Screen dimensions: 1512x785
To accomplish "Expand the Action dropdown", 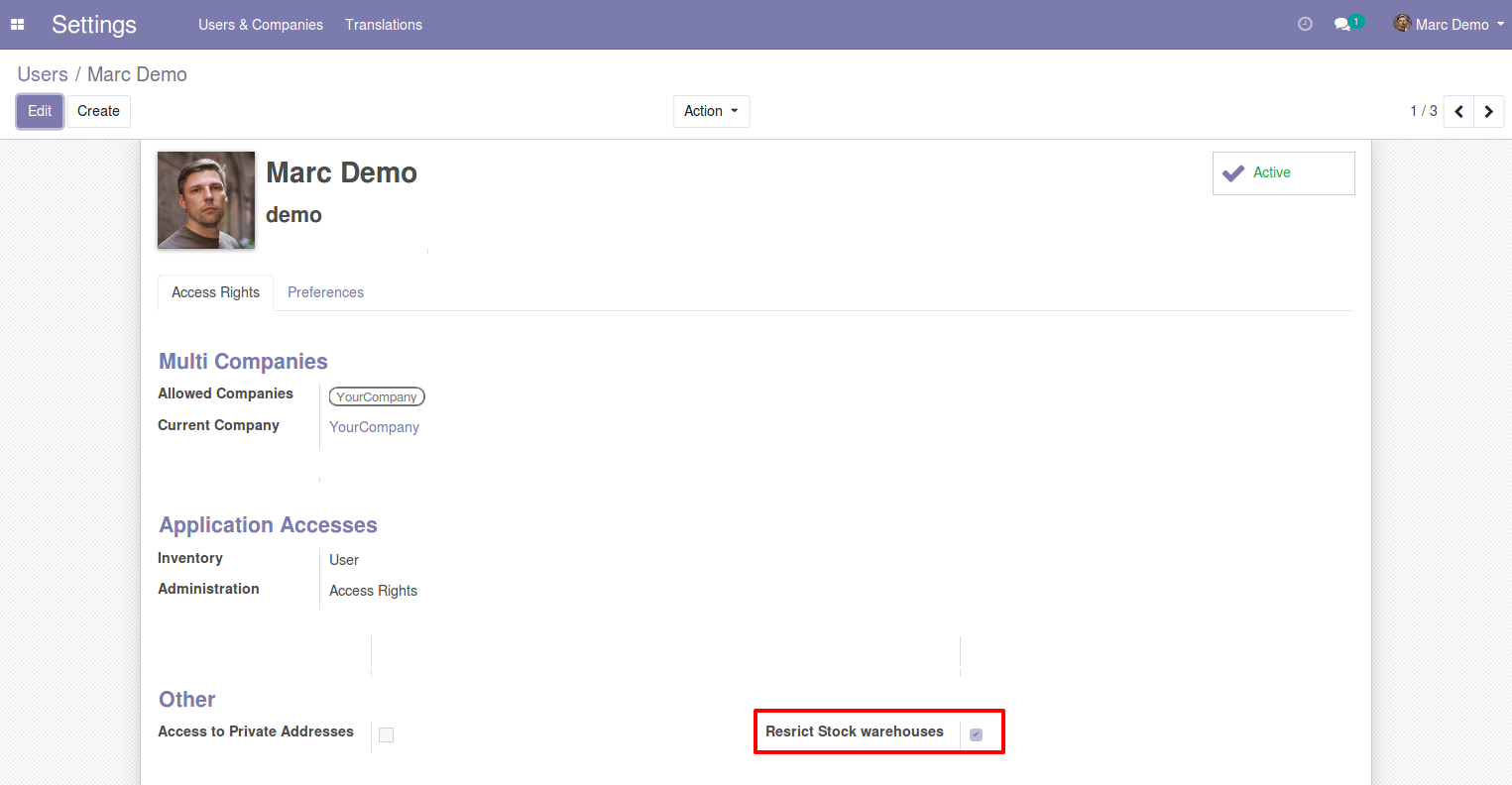I will pos(711,111).
